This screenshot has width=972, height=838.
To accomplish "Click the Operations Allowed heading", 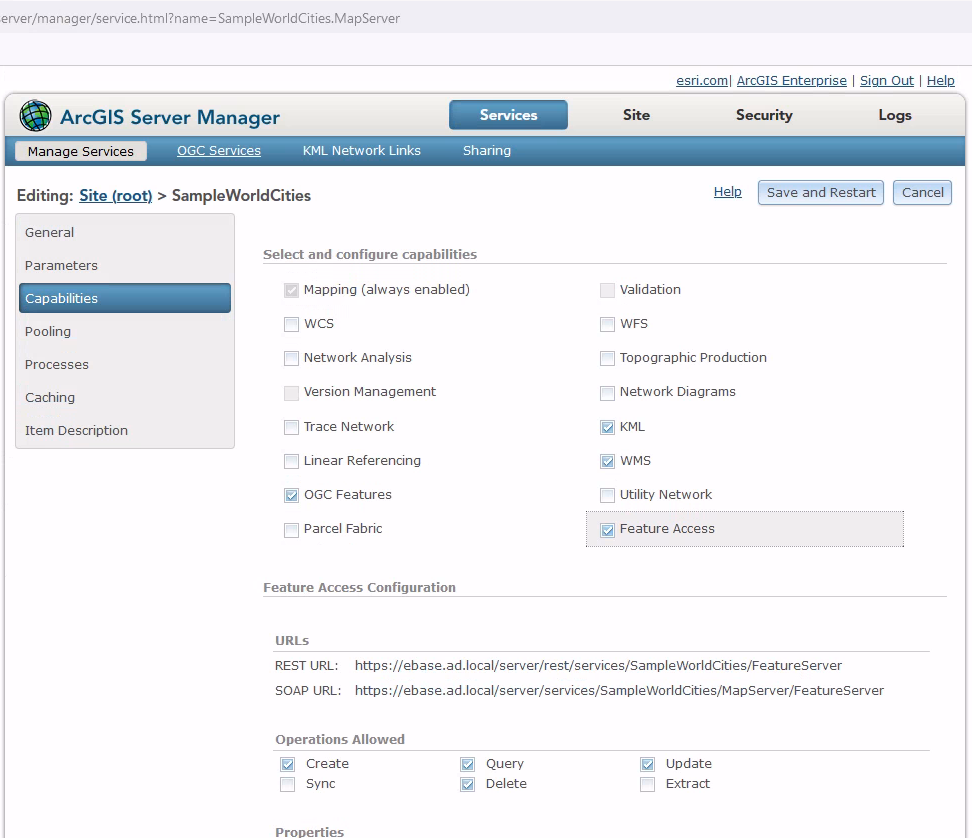I will (x=340, y=739).
